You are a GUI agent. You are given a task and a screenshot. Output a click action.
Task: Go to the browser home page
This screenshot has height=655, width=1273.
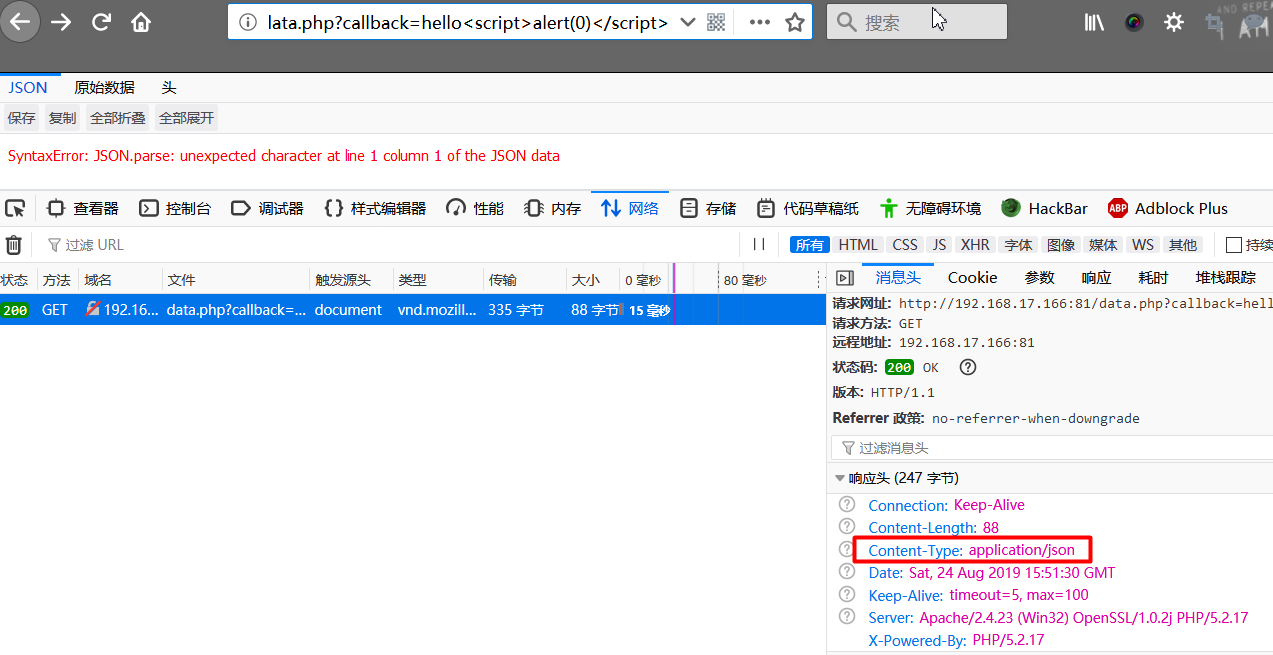(141, 22)
